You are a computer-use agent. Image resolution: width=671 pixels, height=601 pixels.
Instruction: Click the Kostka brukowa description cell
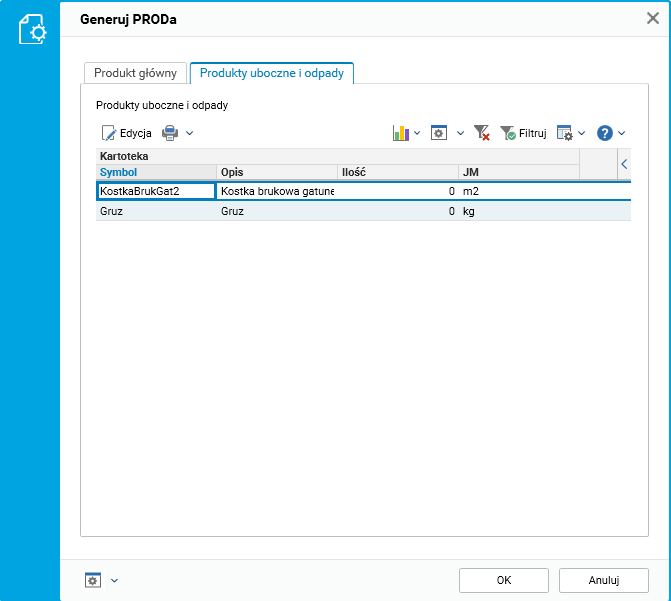[x=277, y=191]
